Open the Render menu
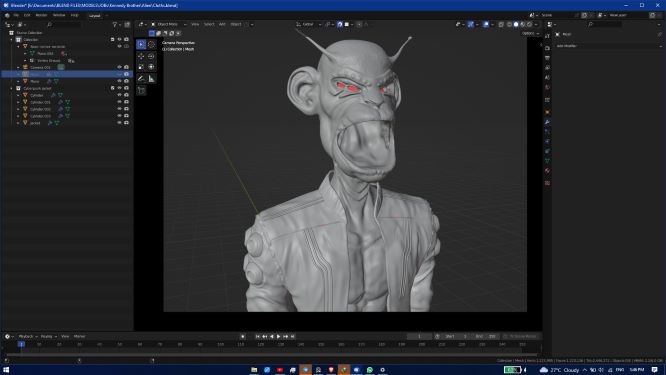The height and width of the screenshot is (375, 666). click(41, 15)
